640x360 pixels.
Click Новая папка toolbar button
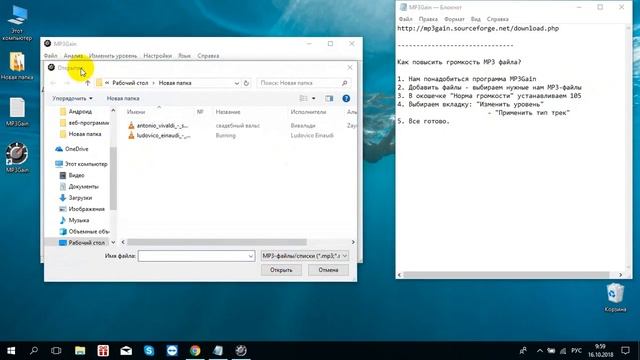pos(123,98)
